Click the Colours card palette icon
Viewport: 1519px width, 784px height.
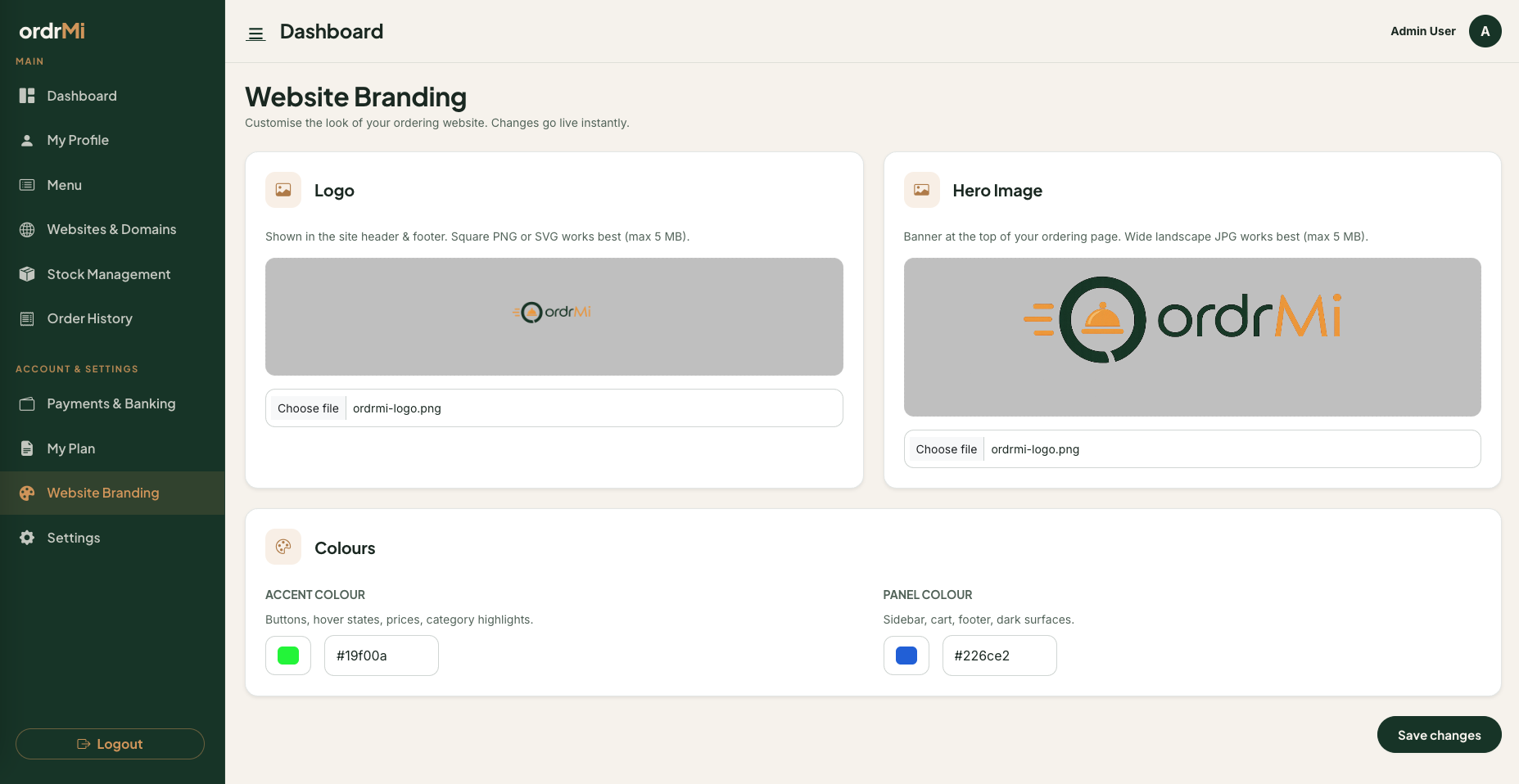[283, 547]
